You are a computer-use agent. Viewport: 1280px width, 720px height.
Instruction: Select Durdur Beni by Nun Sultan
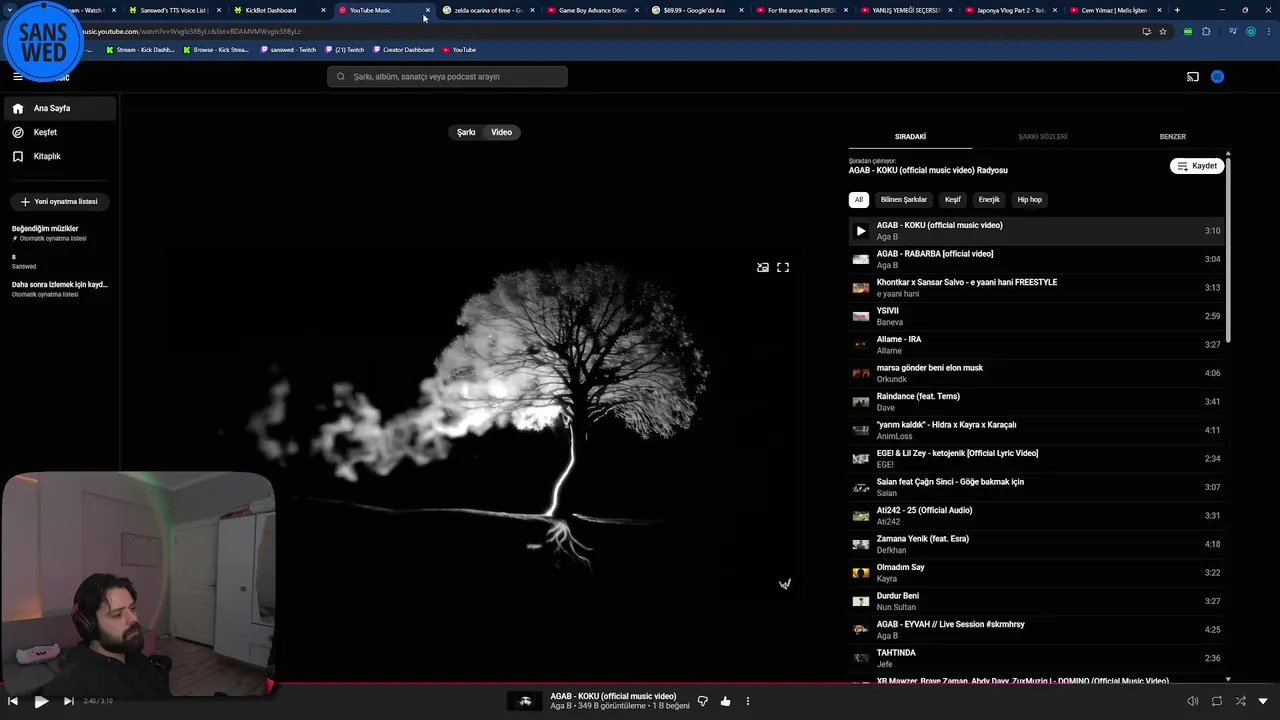click(x=1036, y=601)
